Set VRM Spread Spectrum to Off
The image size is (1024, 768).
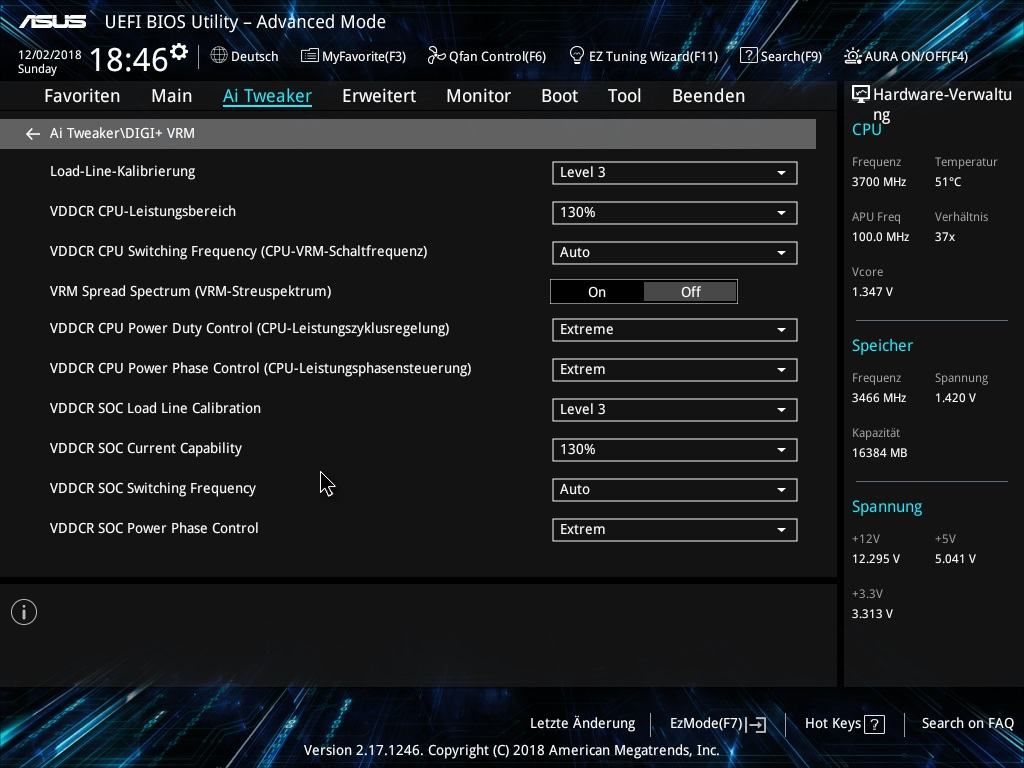click(690, 292)
